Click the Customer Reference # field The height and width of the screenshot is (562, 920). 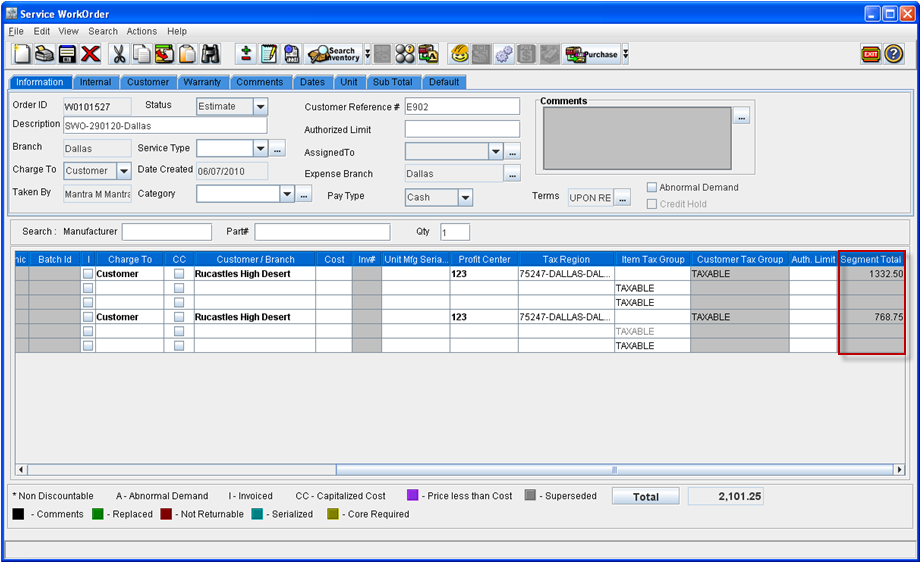tap(462, 107)
